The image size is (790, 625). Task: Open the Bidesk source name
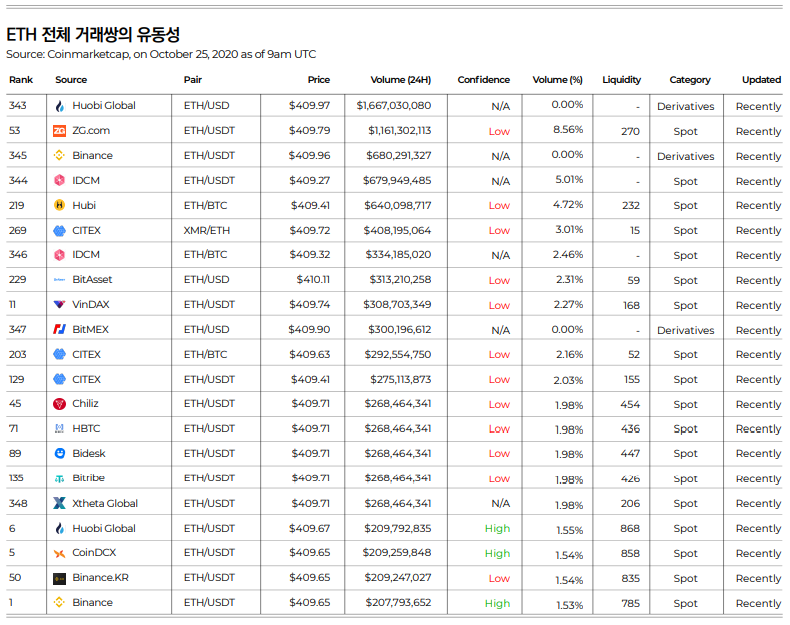pos(89,453)
